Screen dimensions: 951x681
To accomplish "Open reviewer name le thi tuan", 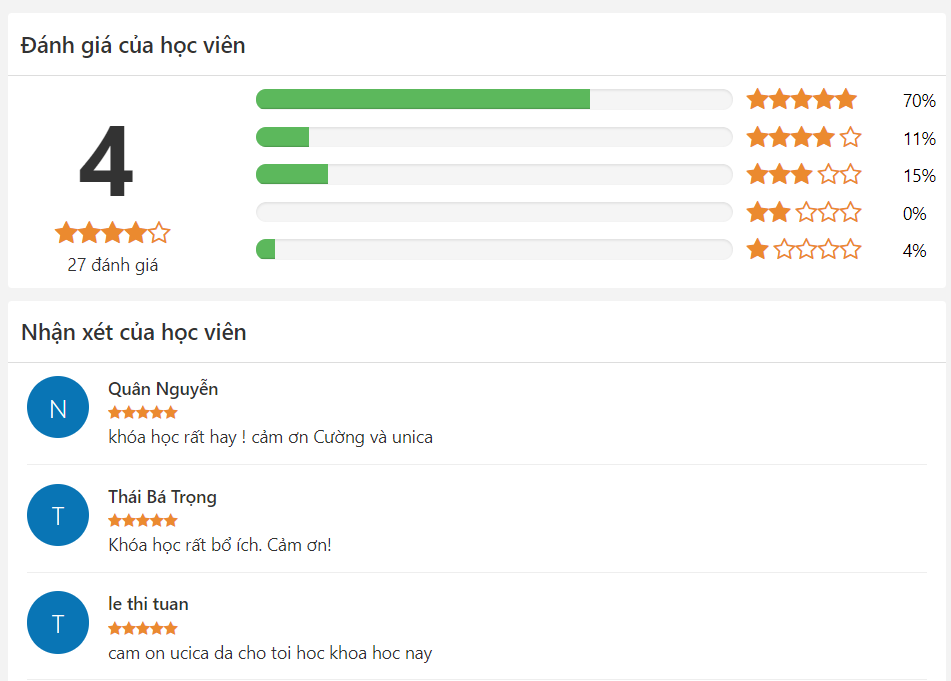I will (148, 604).
